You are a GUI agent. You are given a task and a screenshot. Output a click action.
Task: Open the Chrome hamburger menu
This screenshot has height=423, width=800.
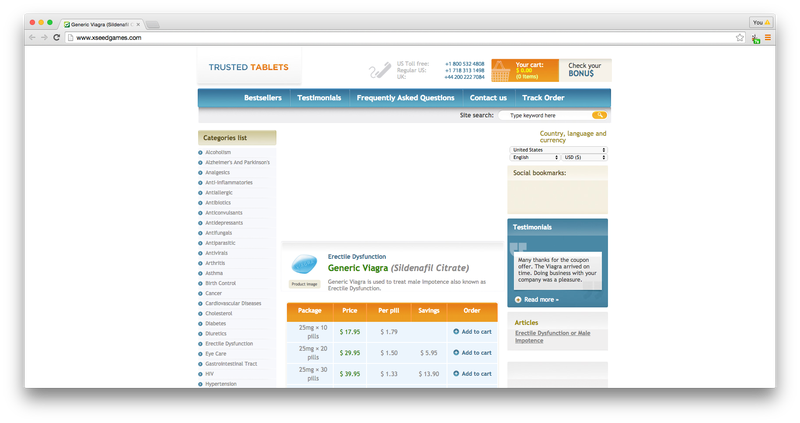(767, 37)
